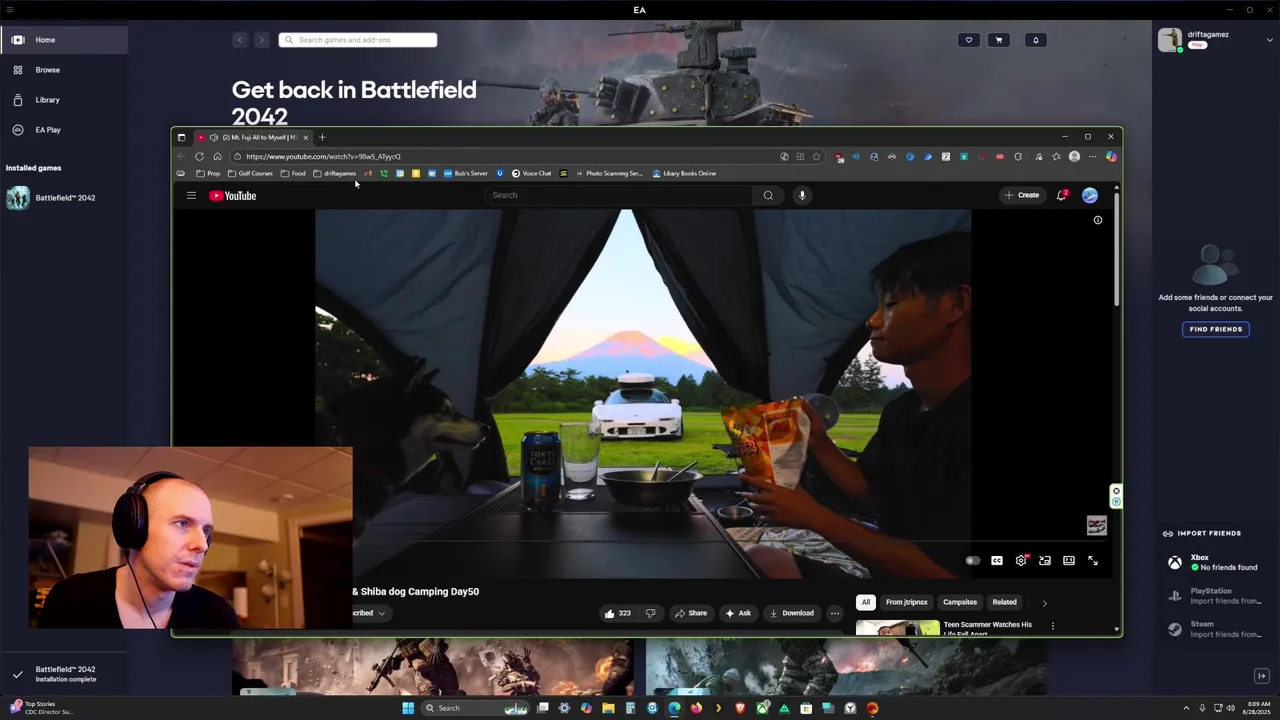Click FIND FRIENDS button in EA
The image size is (1280, 720).
(x=1215, y=329)
